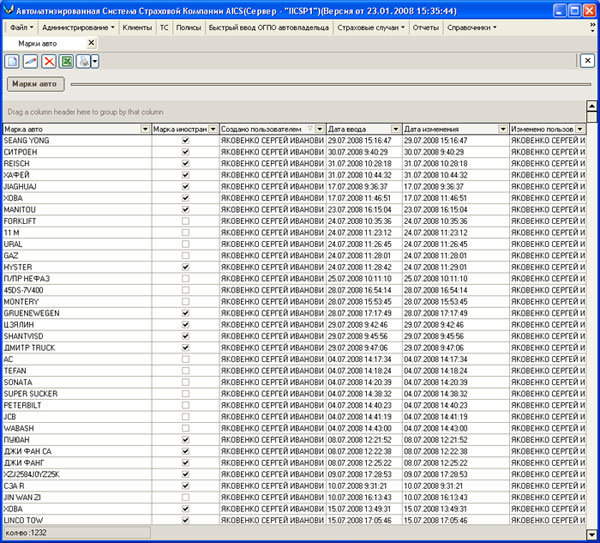600x543 pixels.
Task: Click the Print toolbar icon
Action: (x=82, y=62)
